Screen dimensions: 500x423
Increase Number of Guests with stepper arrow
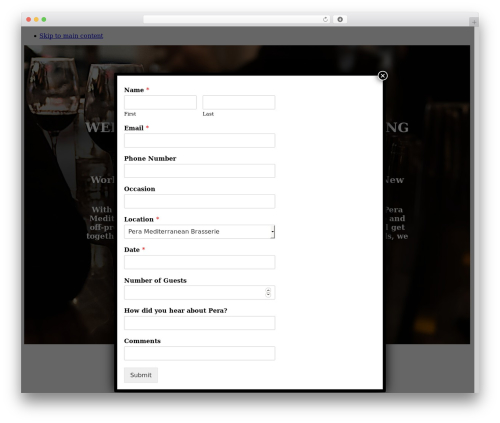268,290
